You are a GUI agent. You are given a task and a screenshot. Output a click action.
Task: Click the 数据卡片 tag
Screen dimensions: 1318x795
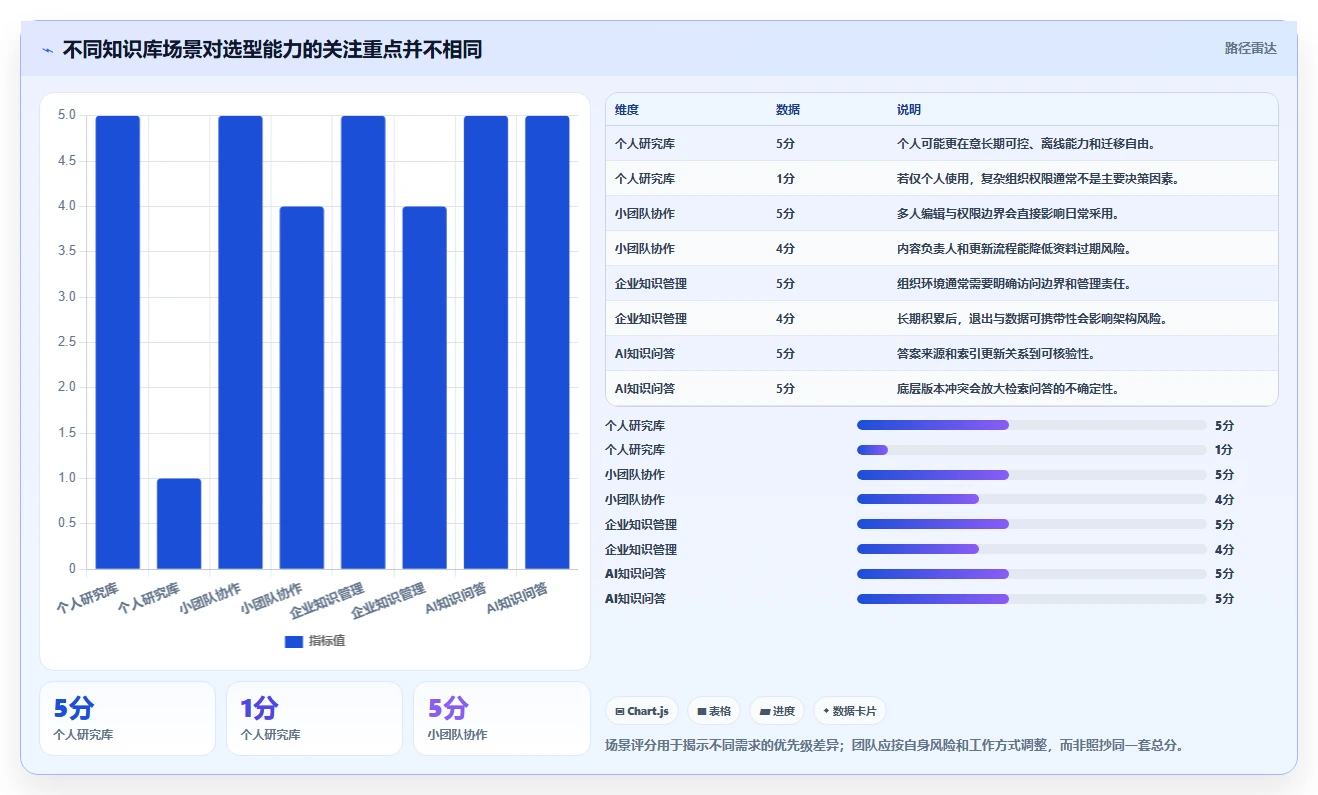pyautogui.click(x=849, y=711)
